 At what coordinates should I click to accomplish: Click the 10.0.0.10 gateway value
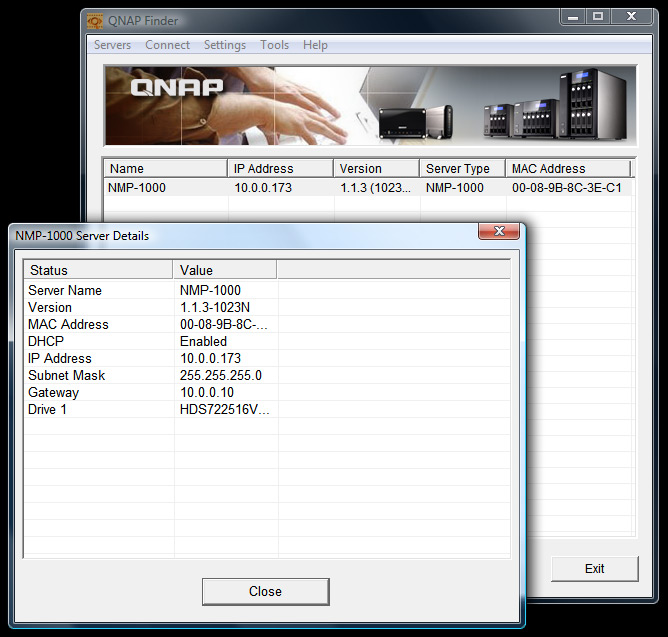207,392
